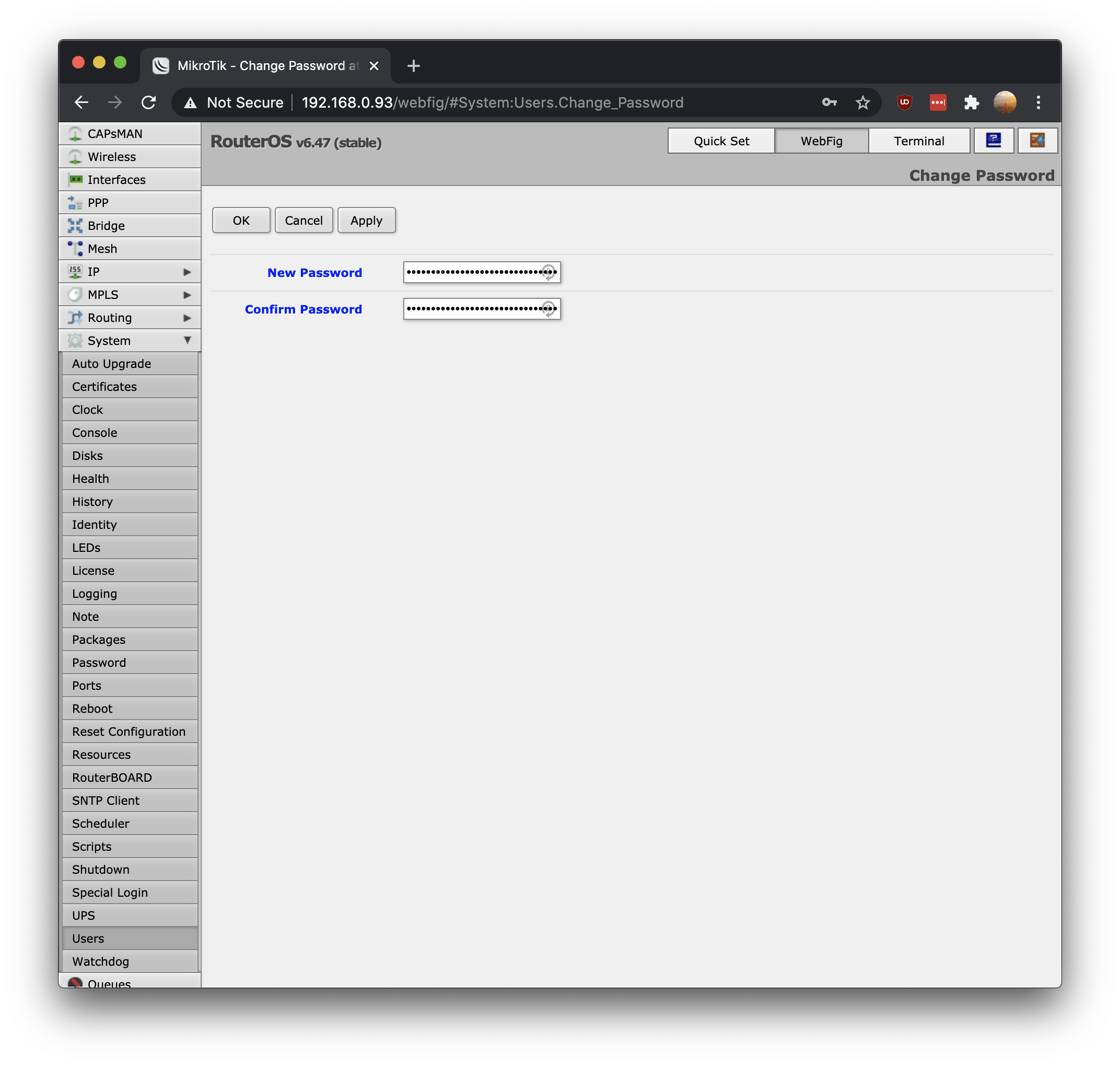Click the OK button to save

click(241, 220)
